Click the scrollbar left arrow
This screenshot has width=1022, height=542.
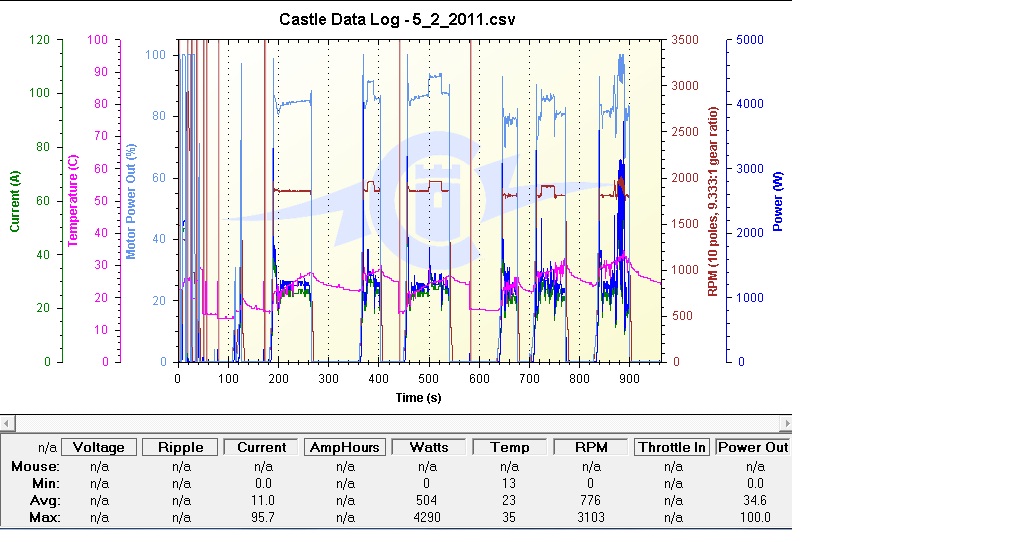[7, 423]
